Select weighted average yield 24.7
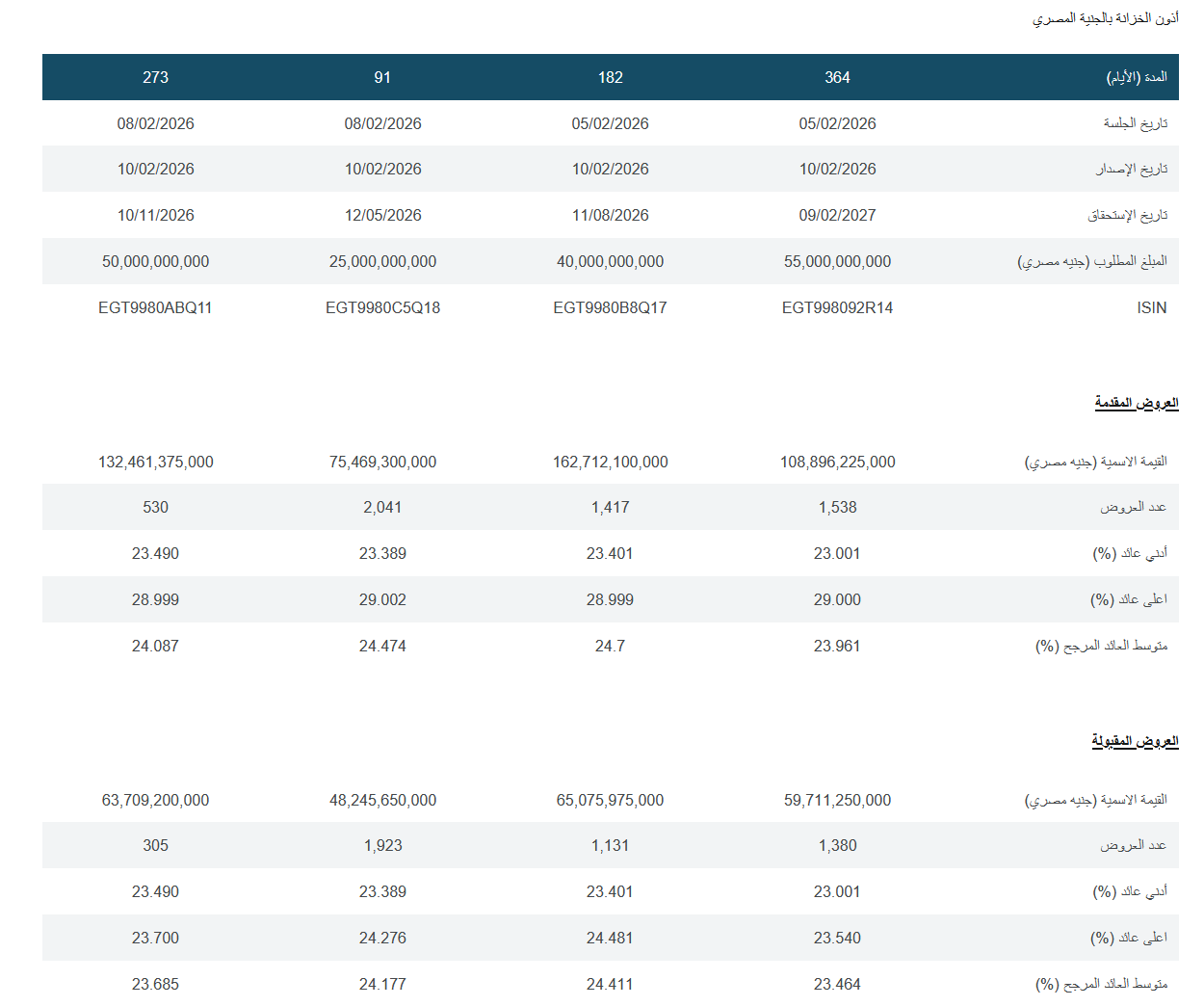 (610, 646)
